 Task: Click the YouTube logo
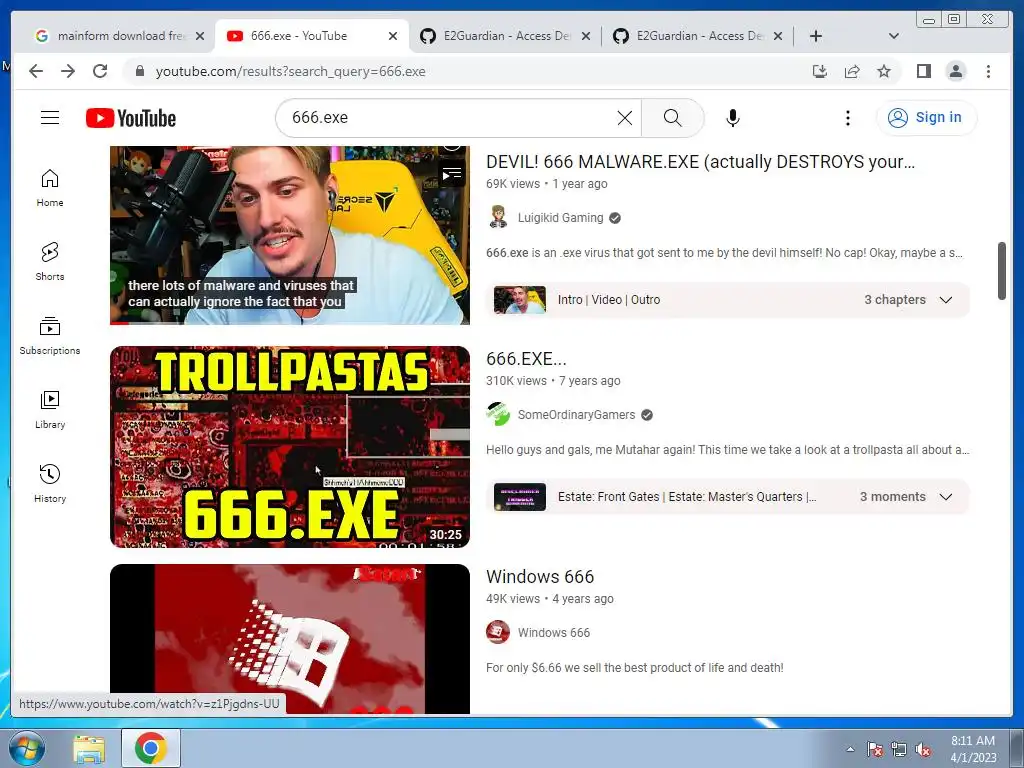click(131, 118)
